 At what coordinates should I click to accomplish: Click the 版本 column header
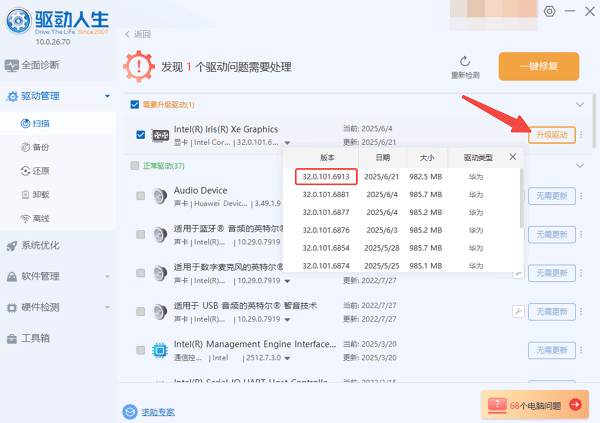327,157
